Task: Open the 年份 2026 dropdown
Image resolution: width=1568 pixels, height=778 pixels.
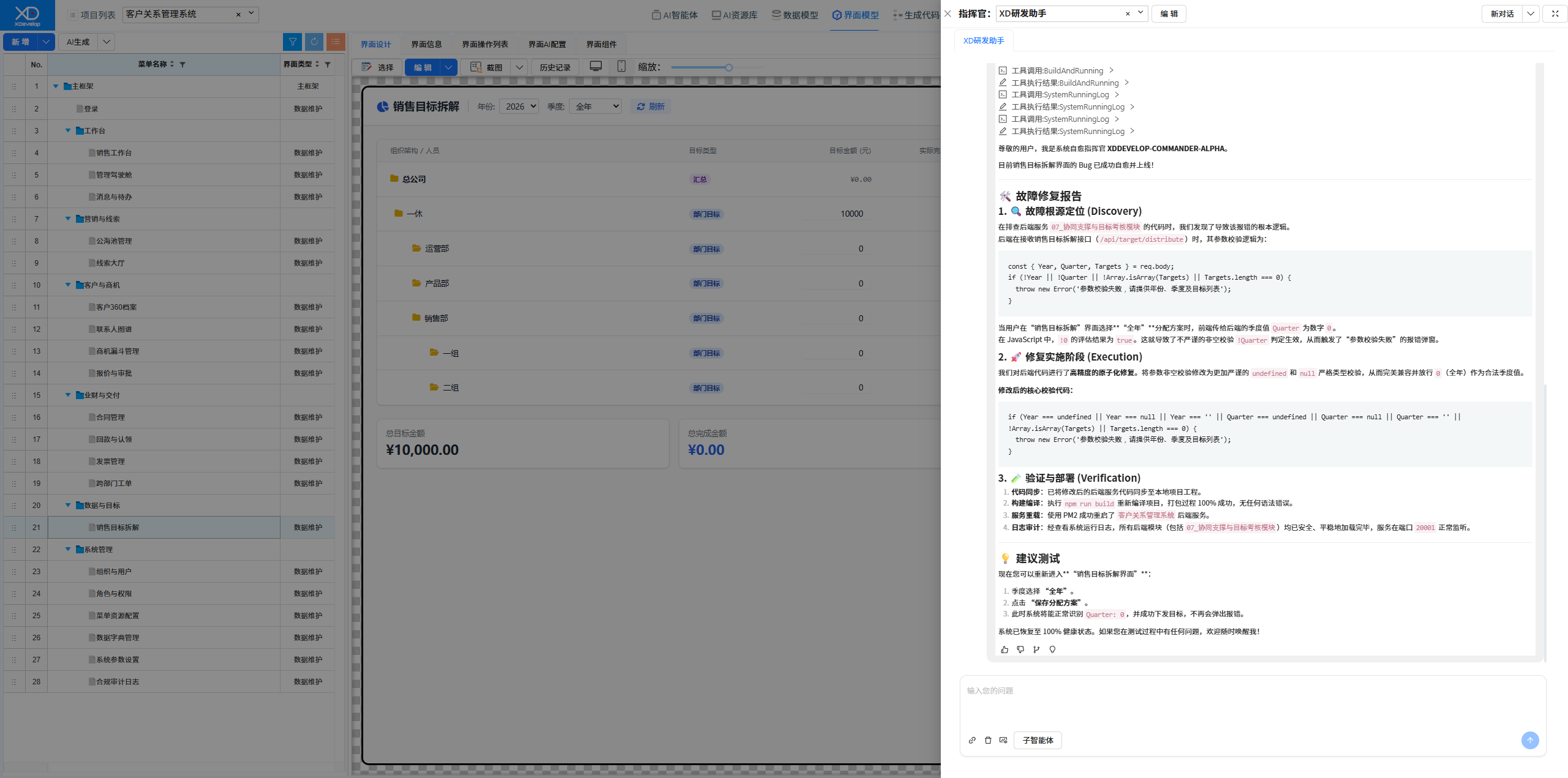Action: 519,107
